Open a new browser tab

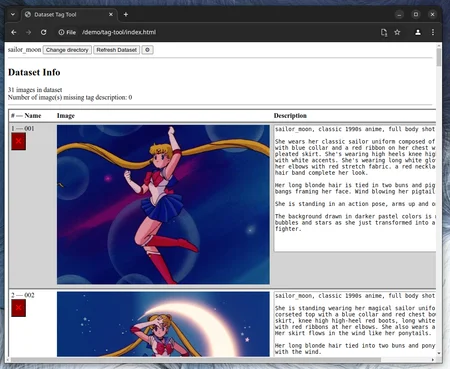click(x=126, y=14)
